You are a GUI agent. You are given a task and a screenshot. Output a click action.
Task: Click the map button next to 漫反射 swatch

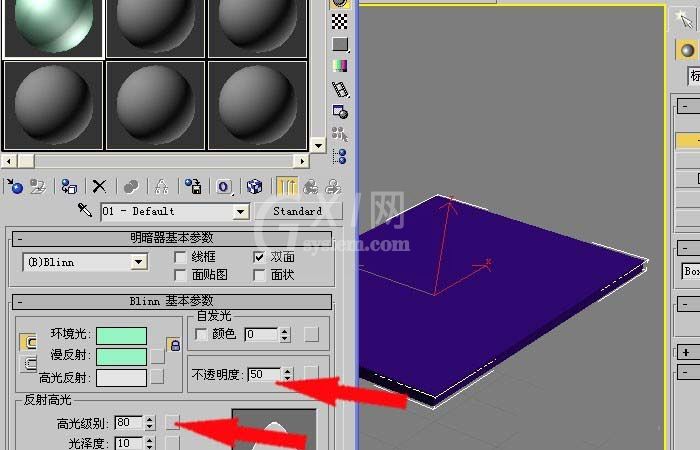tap(157, 356)
